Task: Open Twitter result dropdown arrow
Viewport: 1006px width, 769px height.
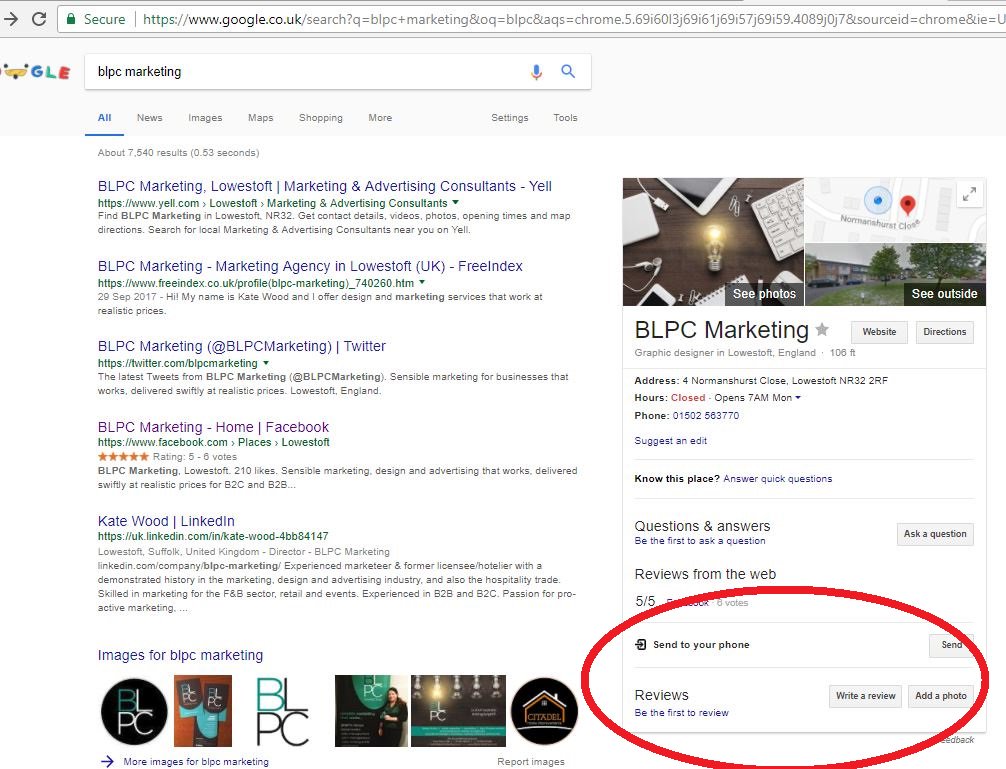Action: pyautogui.click(x=266, y=362)
